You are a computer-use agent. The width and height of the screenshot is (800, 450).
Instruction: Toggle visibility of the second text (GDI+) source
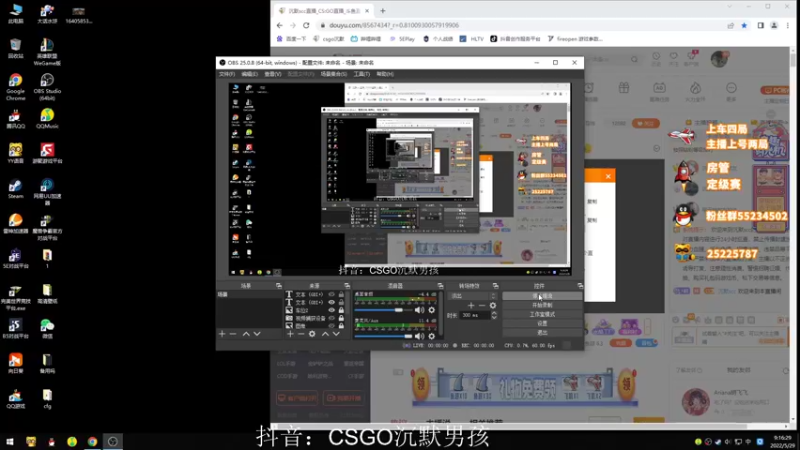pyautogui.click(x=332, y=302)
